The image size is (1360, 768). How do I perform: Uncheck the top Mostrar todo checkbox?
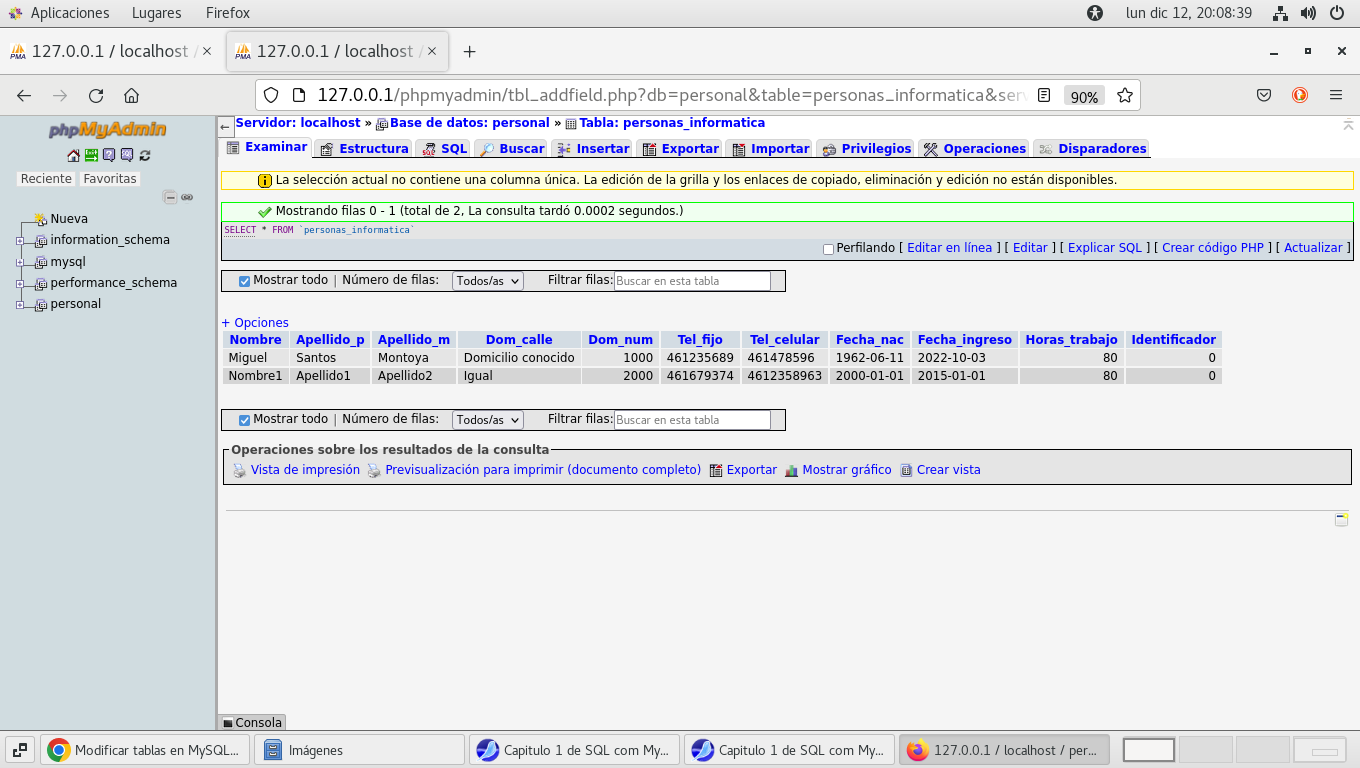(x=244, y=281)
